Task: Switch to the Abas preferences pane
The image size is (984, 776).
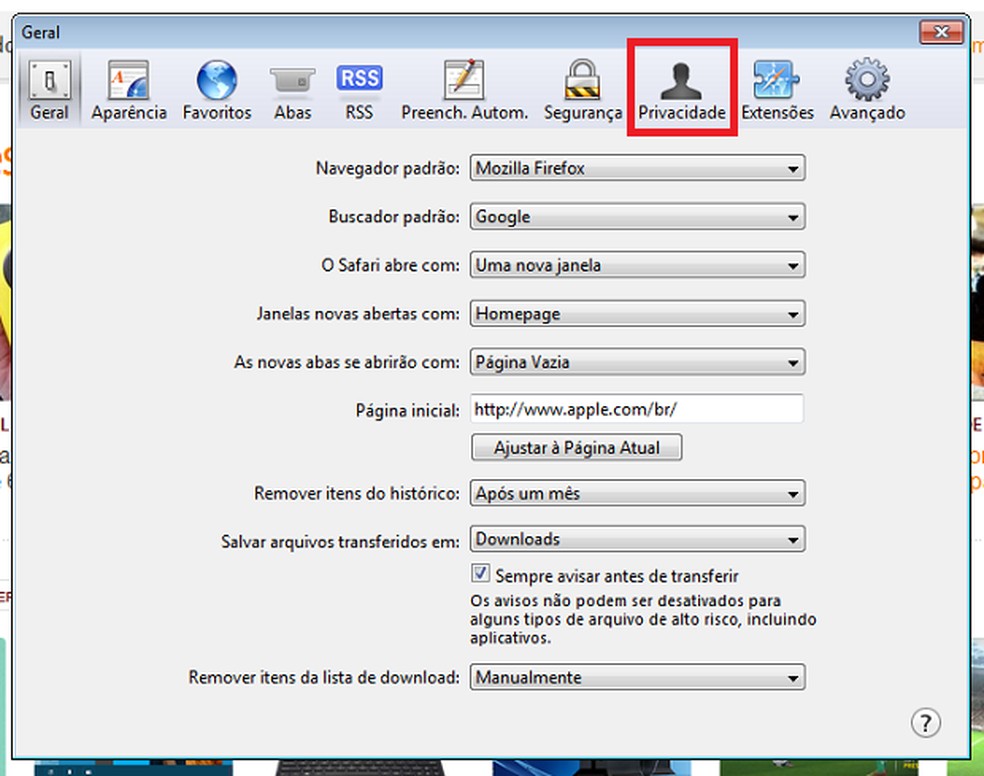Action: coord(292,90)
